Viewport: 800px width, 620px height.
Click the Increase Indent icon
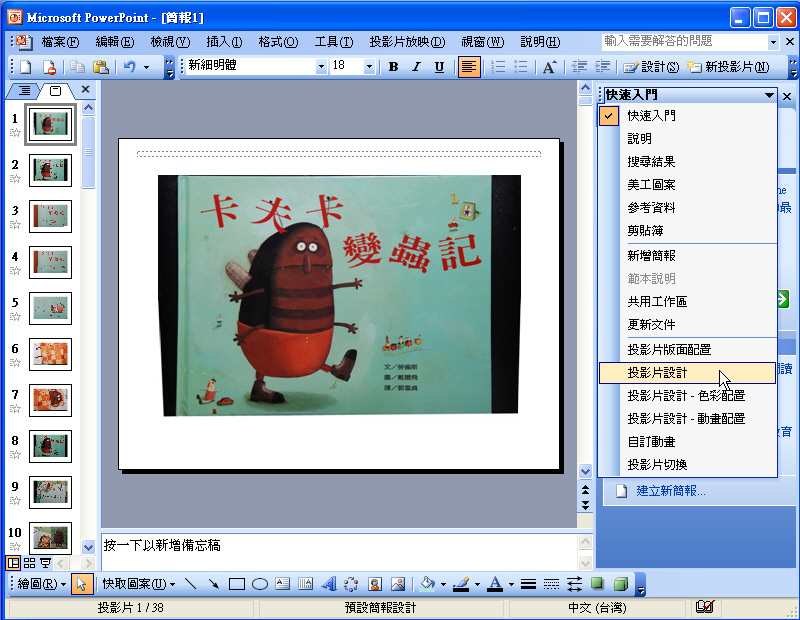tap(603, 67)
